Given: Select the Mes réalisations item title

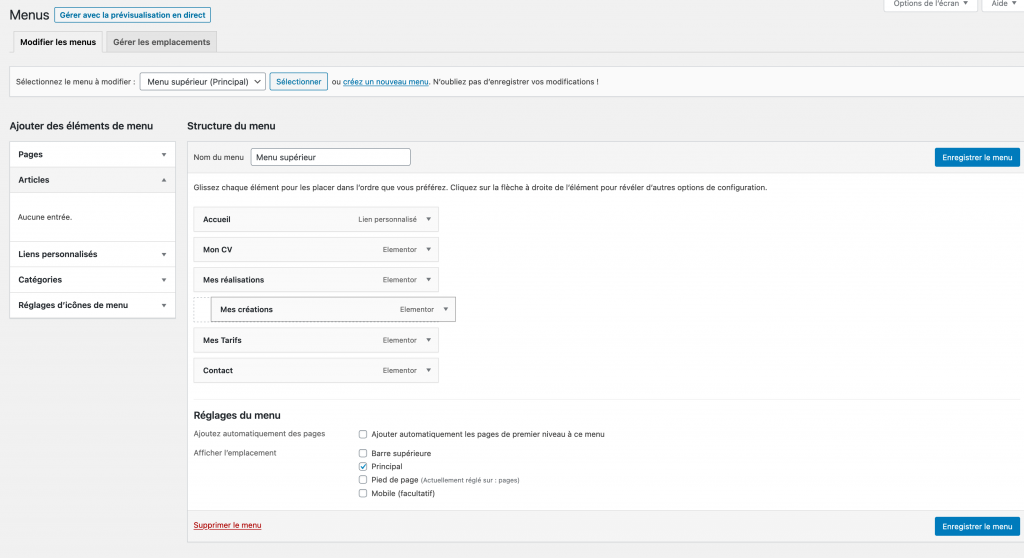Looking at the screenshot, I should pos(234,280).
